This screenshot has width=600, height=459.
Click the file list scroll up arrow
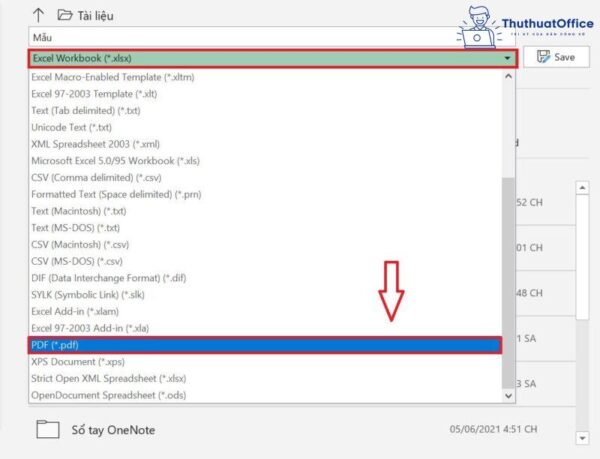point(582,188)
